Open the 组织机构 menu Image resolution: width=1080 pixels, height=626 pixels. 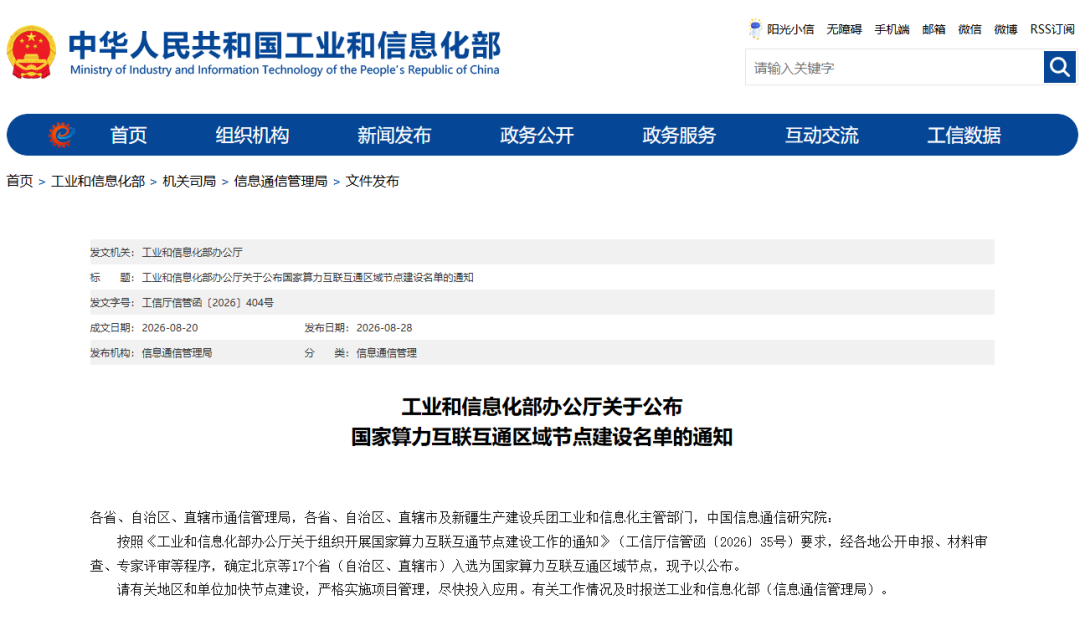(x=252, y=135)
